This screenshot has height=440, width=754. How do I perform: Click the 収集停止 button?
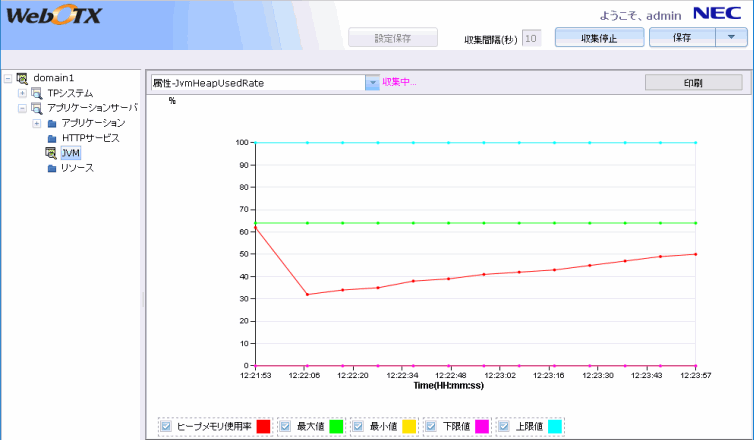tap(598, 38)
